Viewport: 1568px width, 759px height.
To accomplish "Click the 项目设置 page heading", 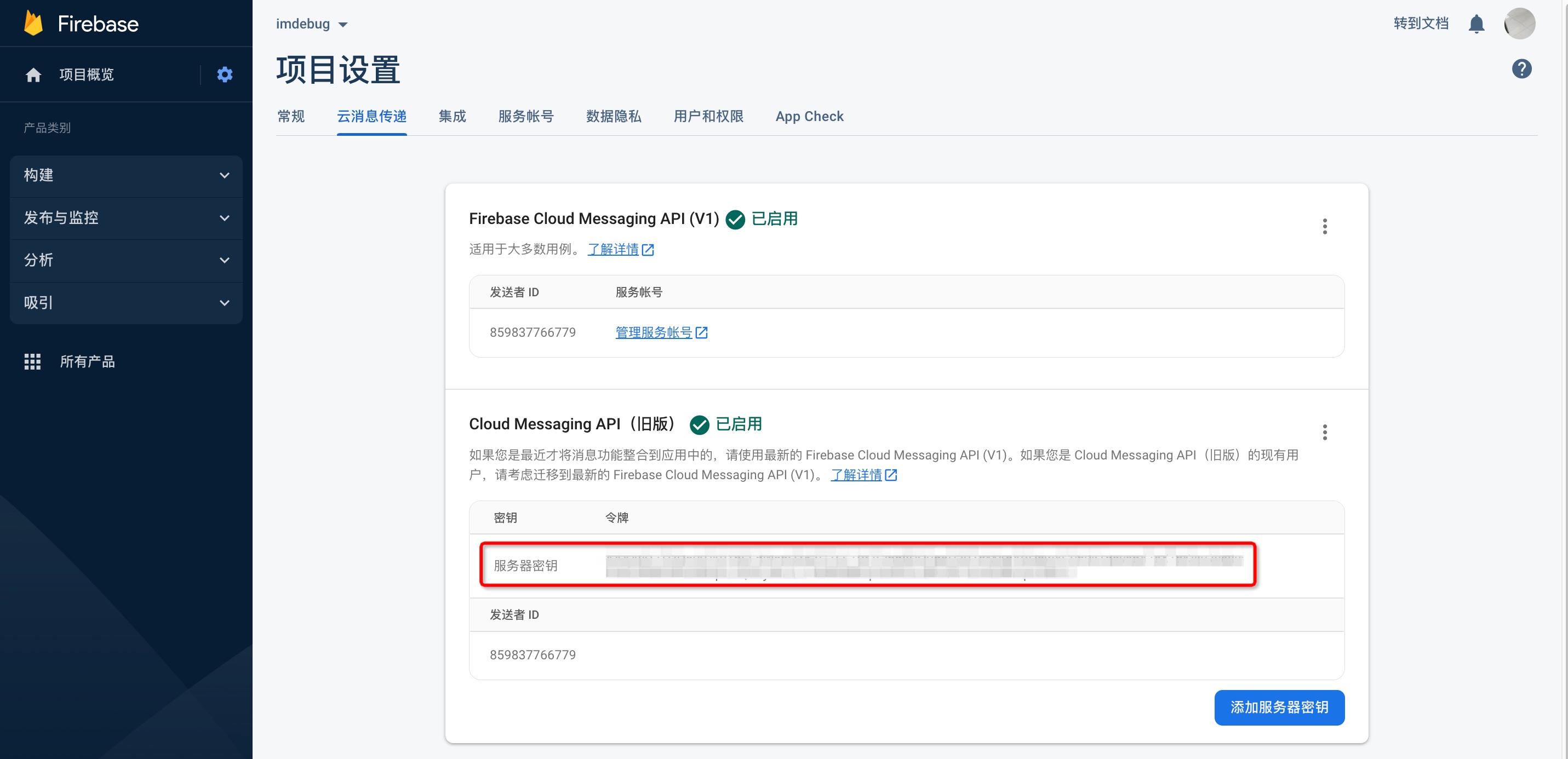I will click(x=339, y=70).
